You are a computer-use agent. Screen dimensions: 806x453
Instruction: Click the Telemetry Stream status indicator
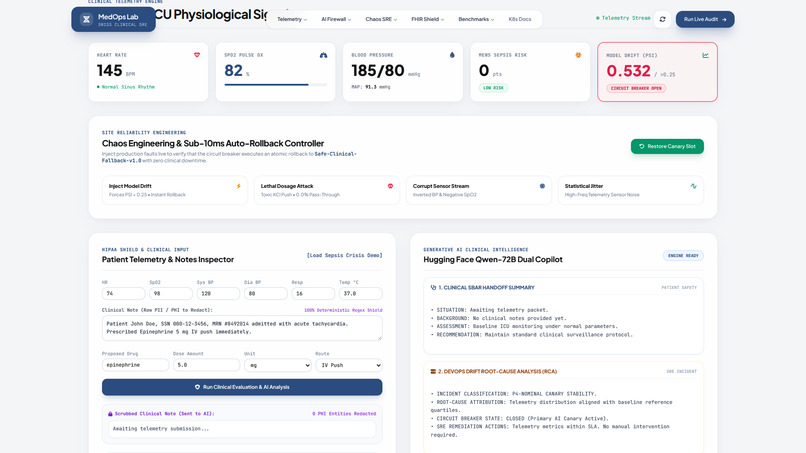pyautogui.click(x=623, y=18)
